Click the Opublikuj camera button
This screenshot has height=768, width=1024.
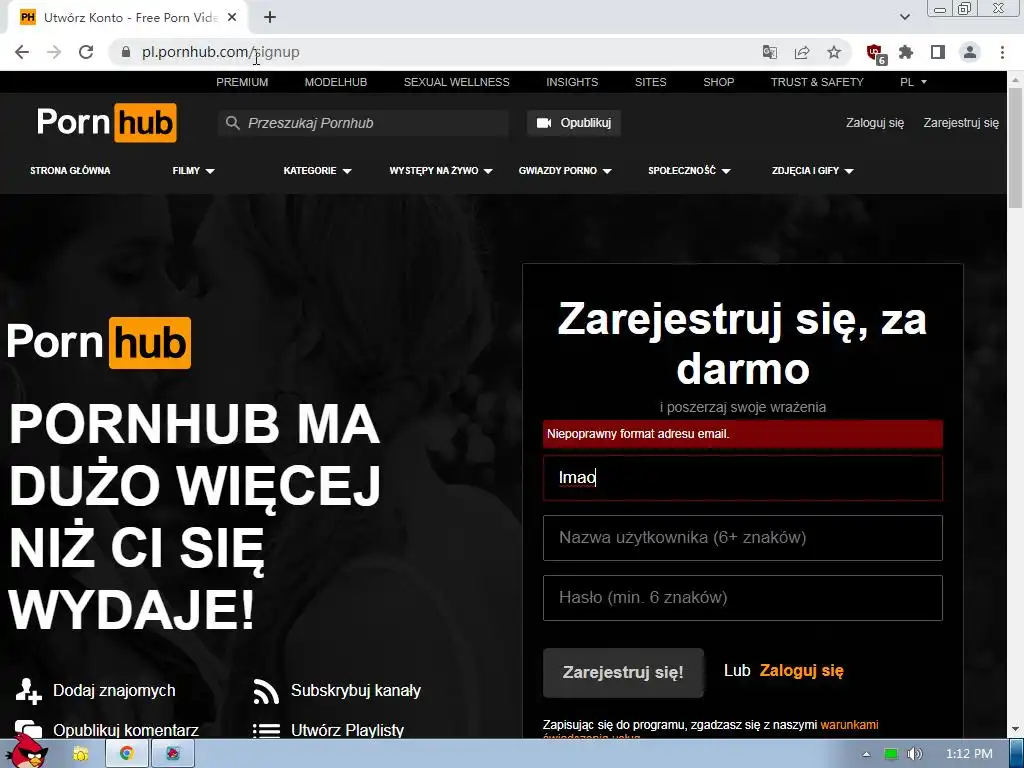tap(573, 123)
